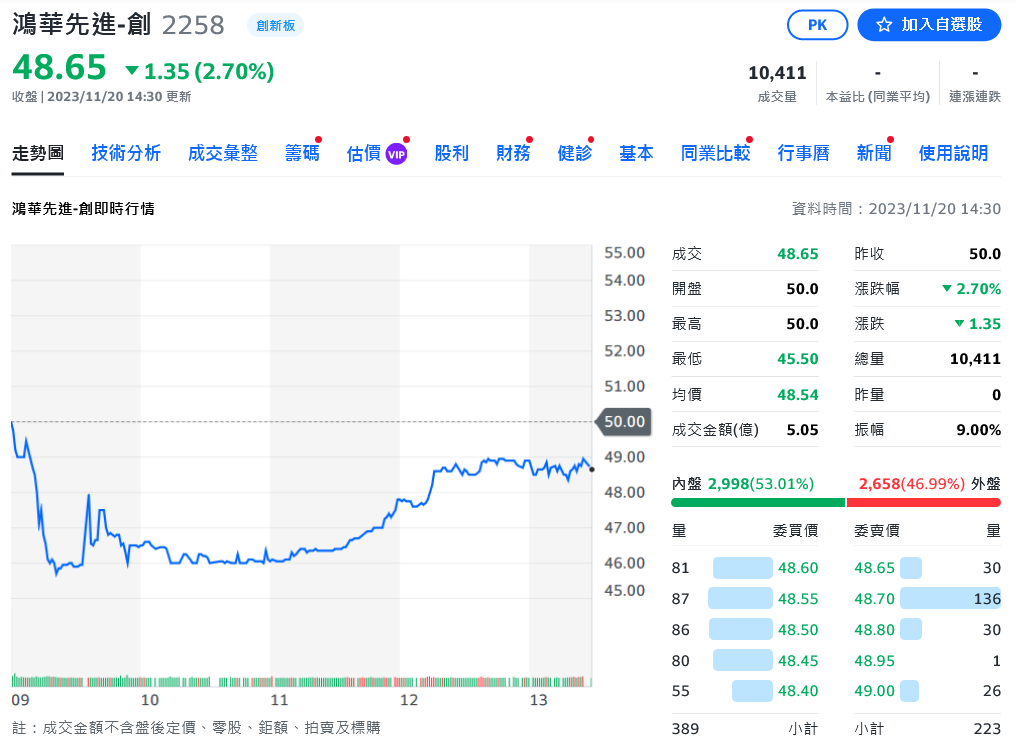
Task: Click the green down-arrow beside 1.35 (2.70%)
Action: (132, 71)
